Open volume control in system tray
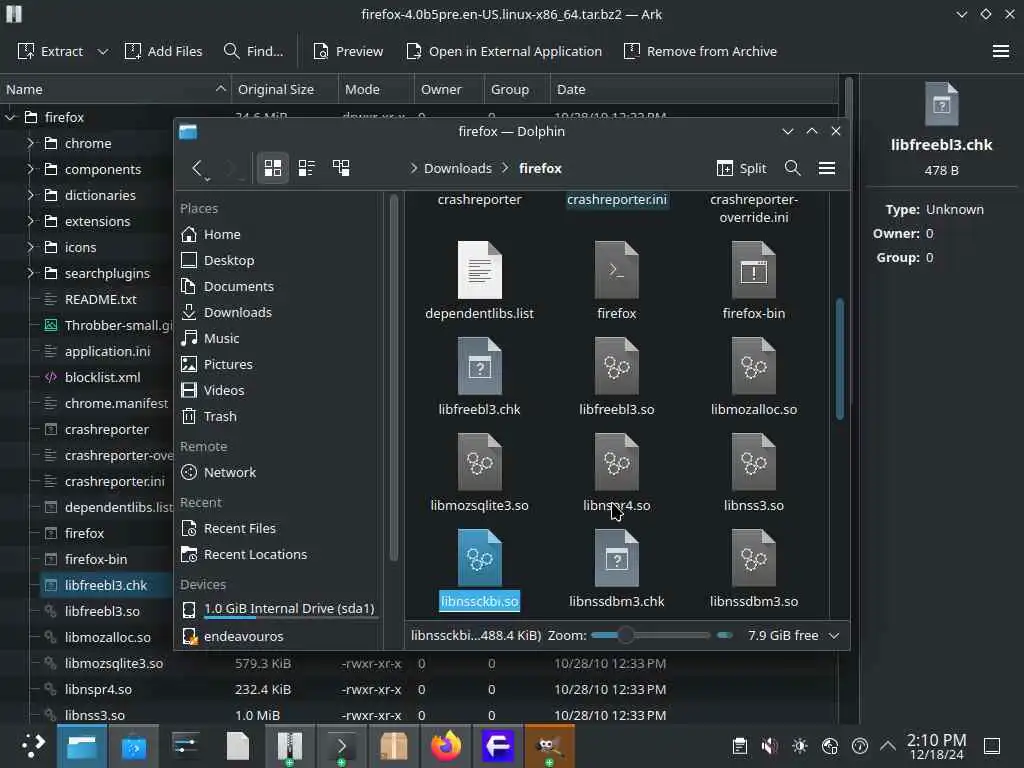1024x768 pixels. click(769, 746)
